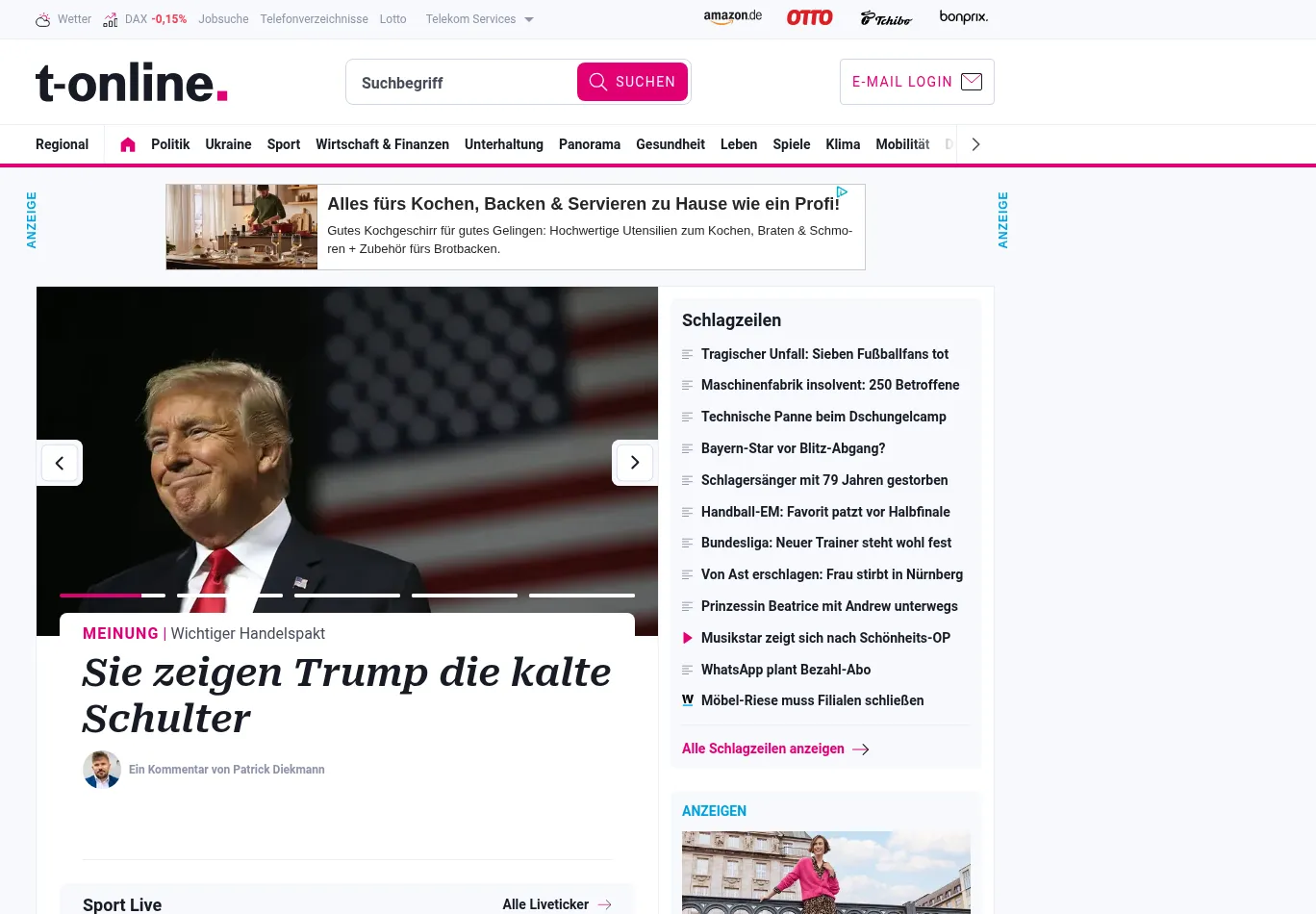
Task: Show more navigation categories with right chevron
Action: click(975, 144)
